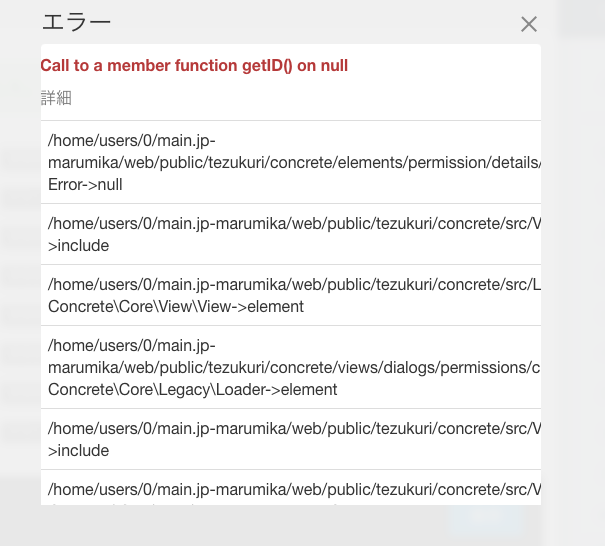
Task: Select the 'Call to a member function getID() on null' message
Action: click(194, 66)
